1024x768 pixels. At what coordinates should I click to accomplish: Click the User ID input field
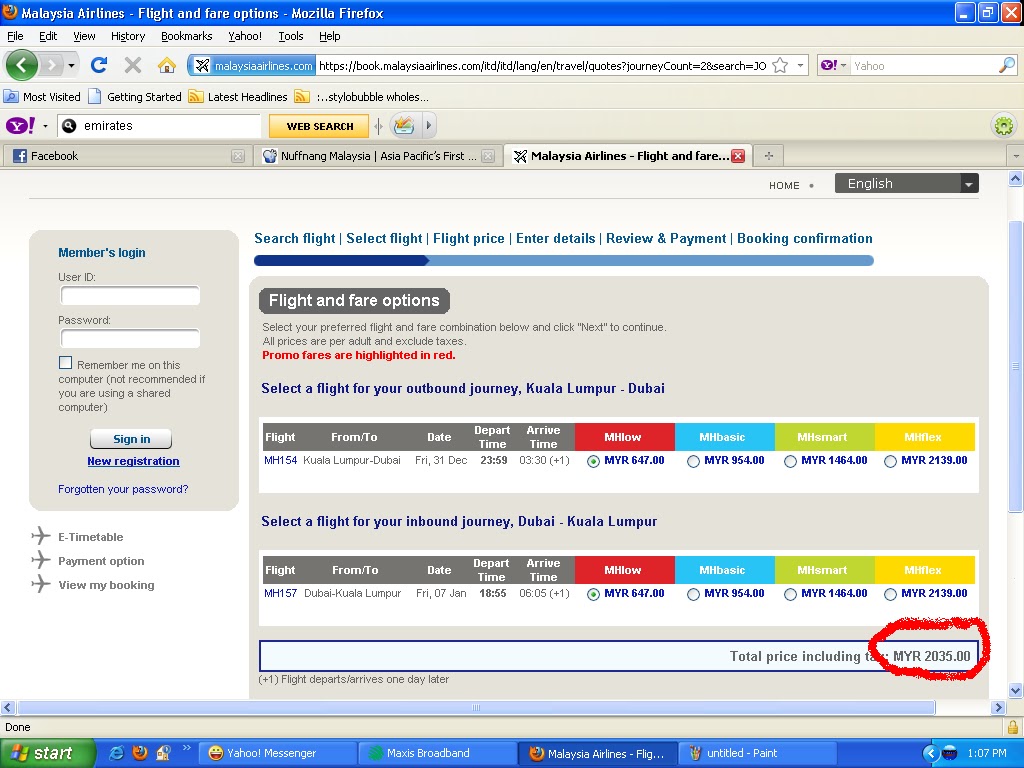[x=130, y=296]
